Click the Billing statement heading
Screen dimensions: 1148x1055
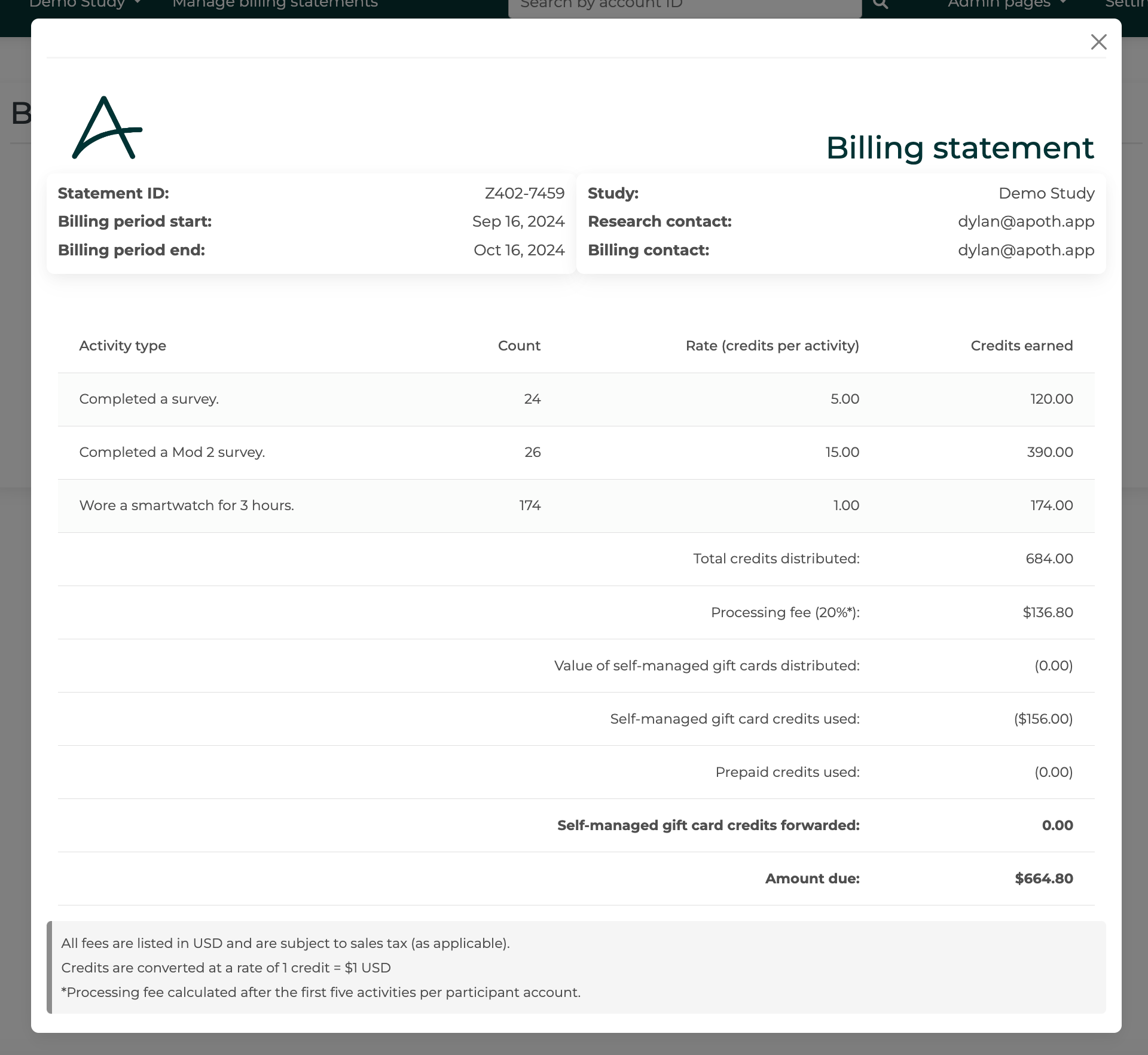(x=960, y=148)
